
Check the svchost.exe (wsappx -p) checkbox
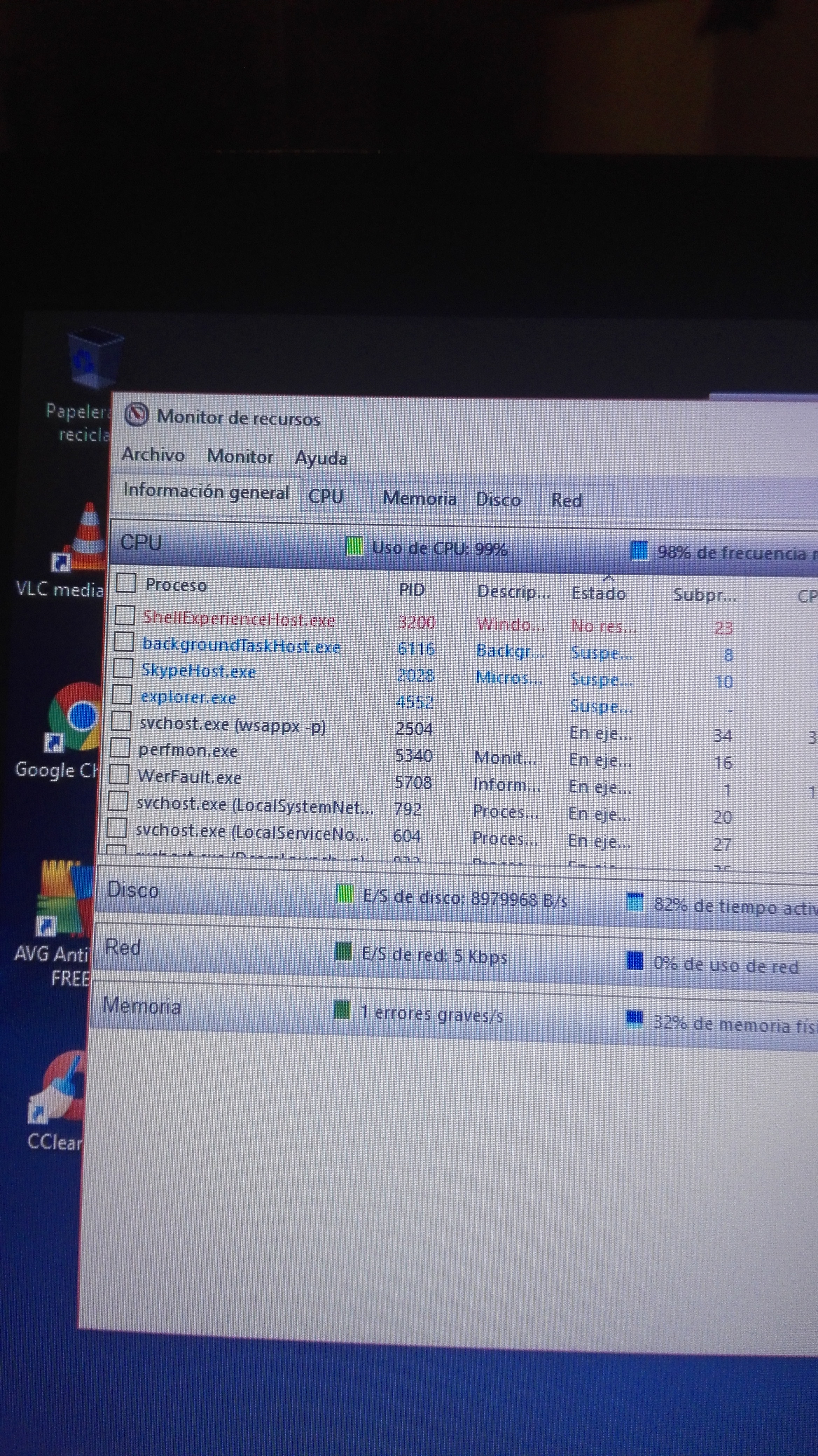point(120,721)
